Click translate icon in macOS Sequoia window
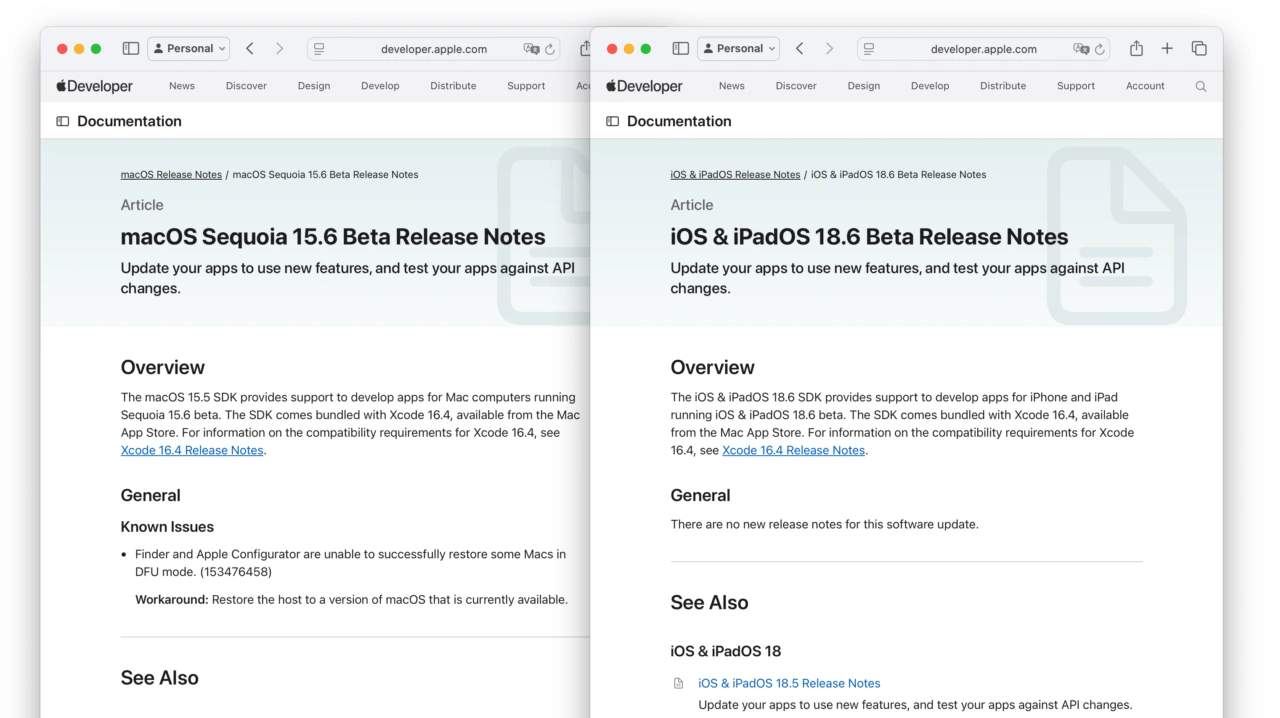The height and width of the screenshot is (718, 1280). 531,49
